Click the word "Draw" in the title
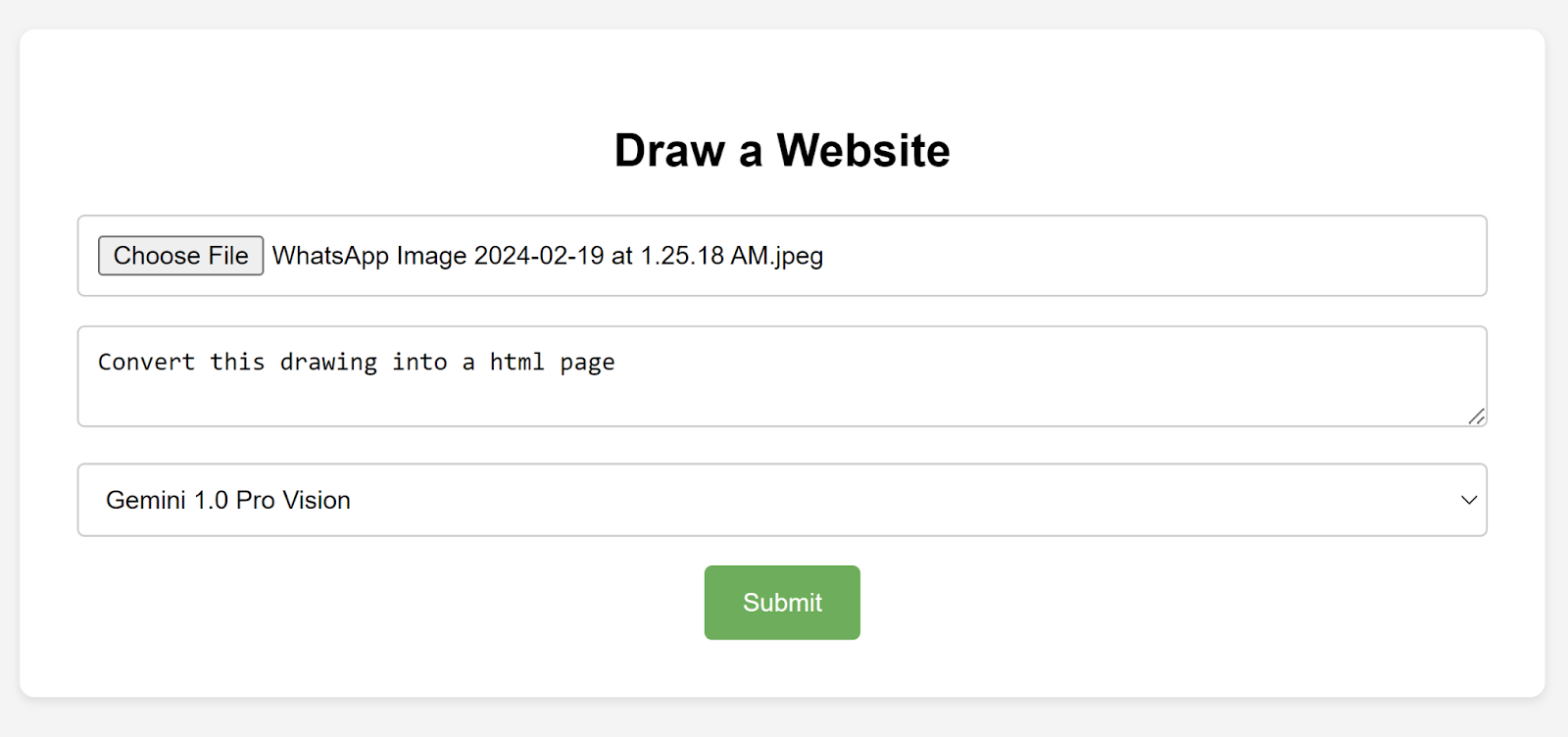This screenshot has width=1568, height=737. point(669,151)
